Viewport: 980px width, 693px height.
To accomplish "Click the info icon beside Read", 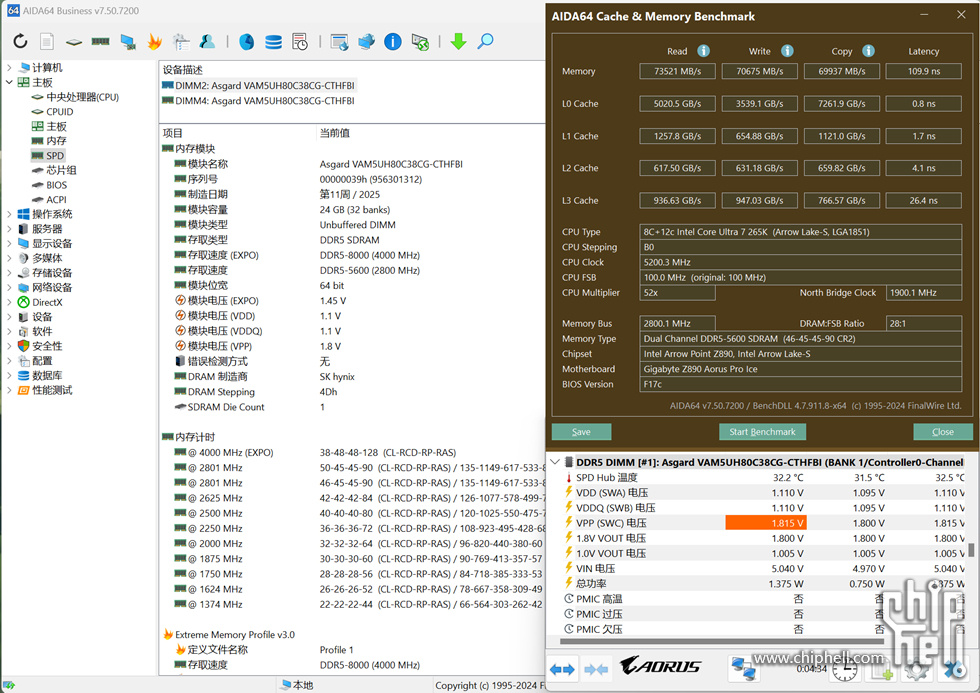I will [703, 51].
